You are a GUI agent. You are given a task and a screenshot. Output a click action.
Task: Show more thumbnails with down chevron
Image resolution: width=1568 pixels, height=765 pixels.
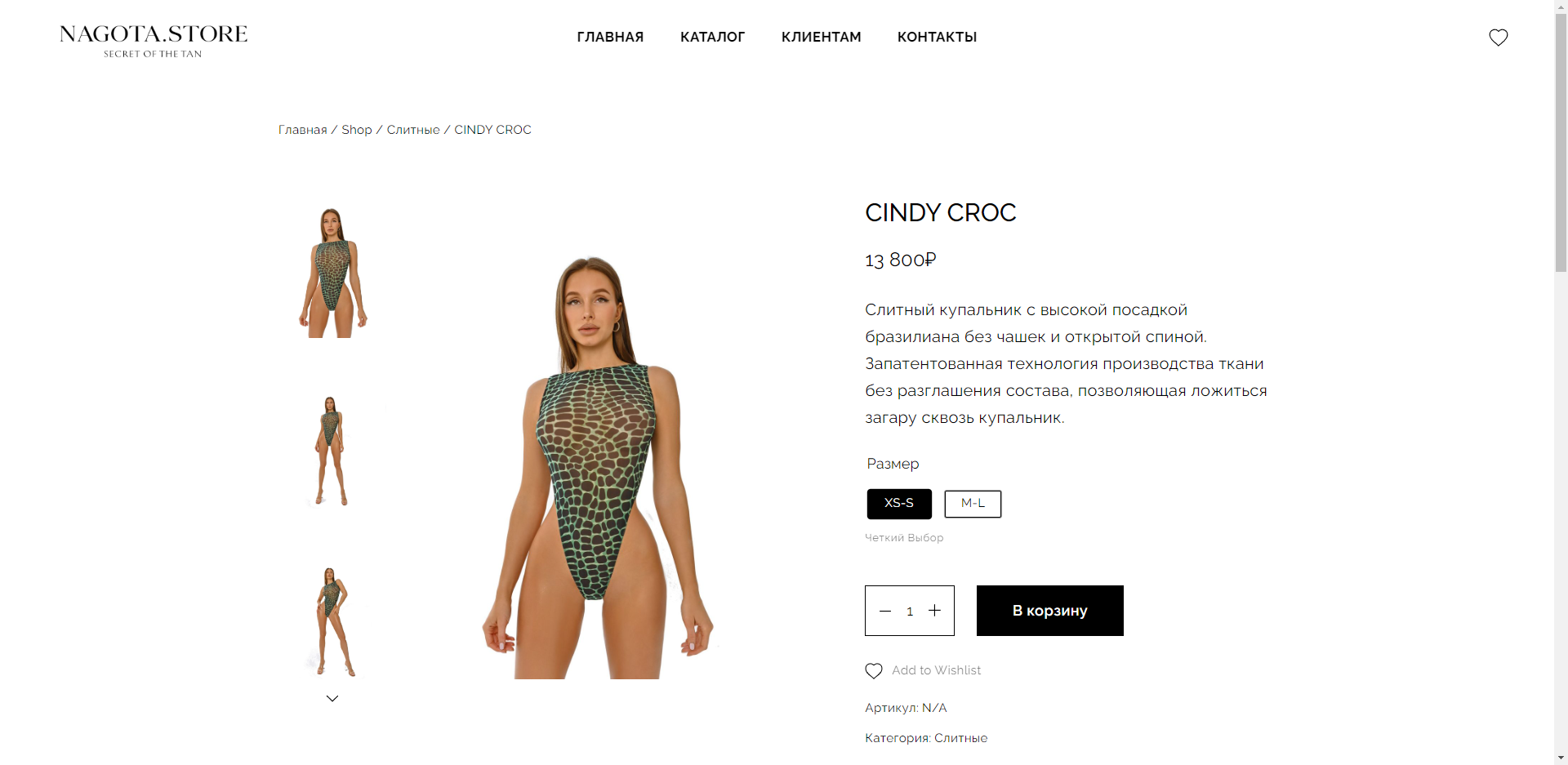pos(332,699)
